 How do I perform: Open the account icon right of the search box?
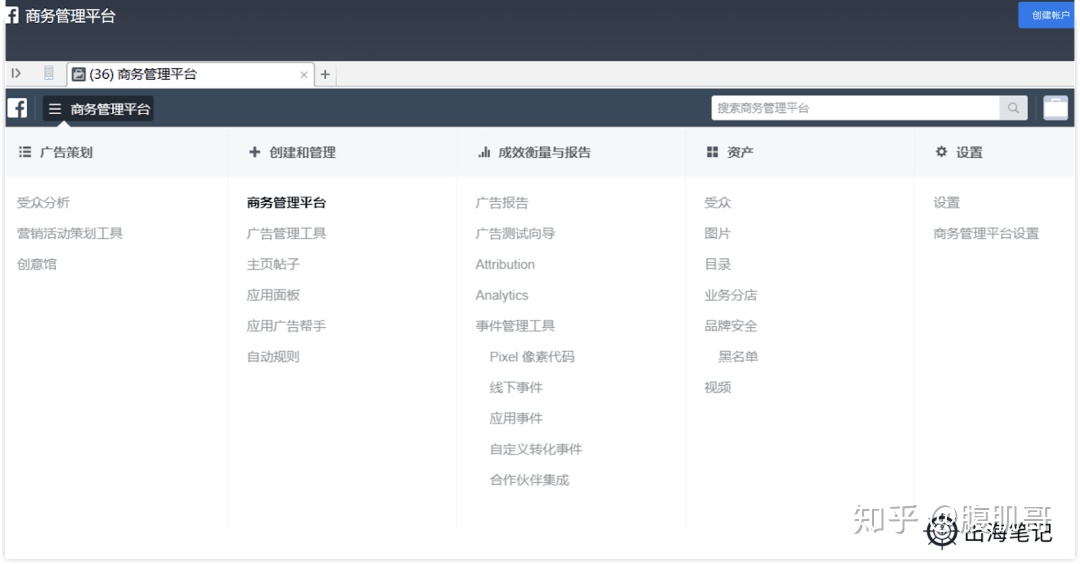click(1055, 108)
